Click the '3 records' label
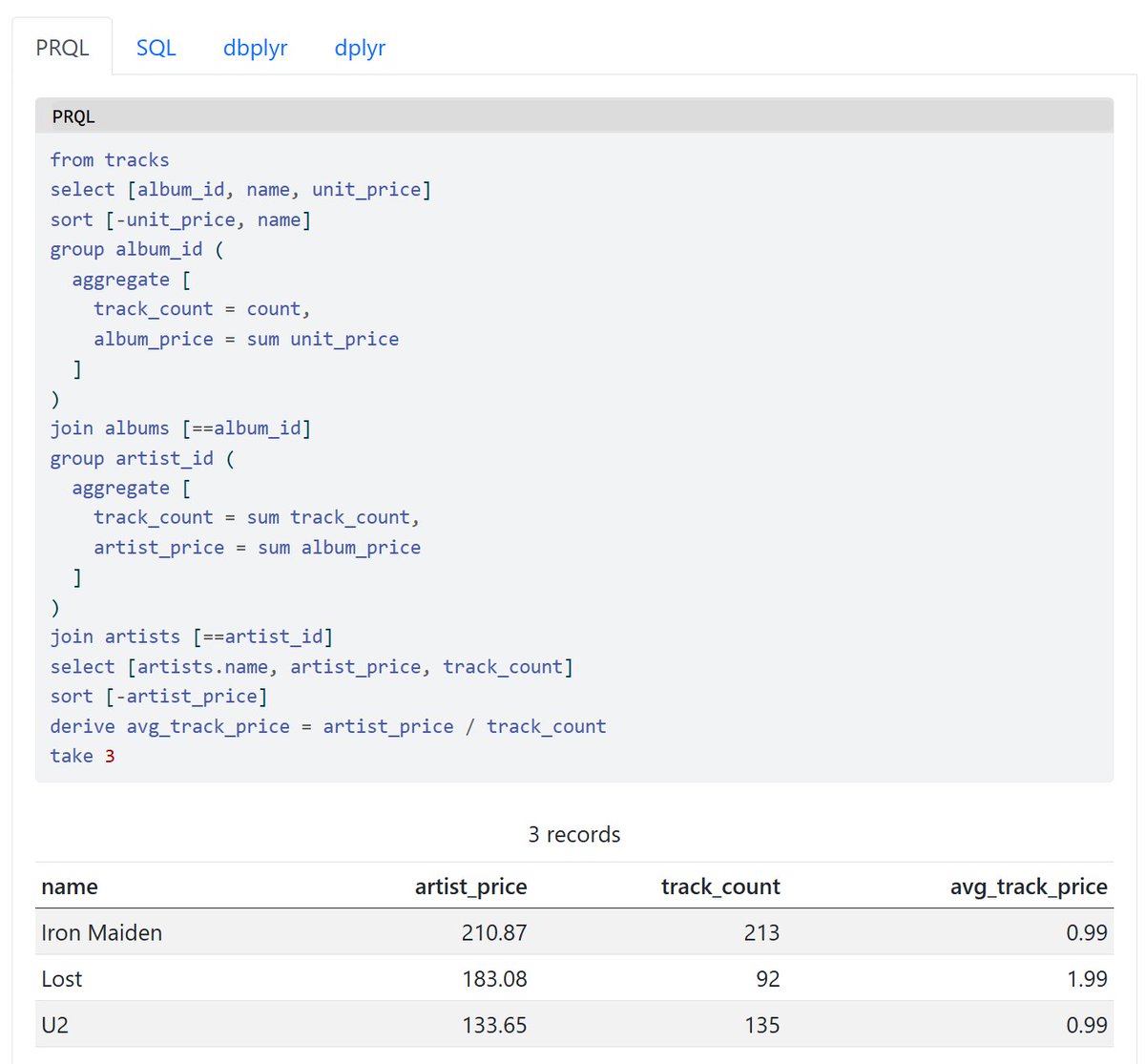1145x1064 pixels. pos(573,834)
